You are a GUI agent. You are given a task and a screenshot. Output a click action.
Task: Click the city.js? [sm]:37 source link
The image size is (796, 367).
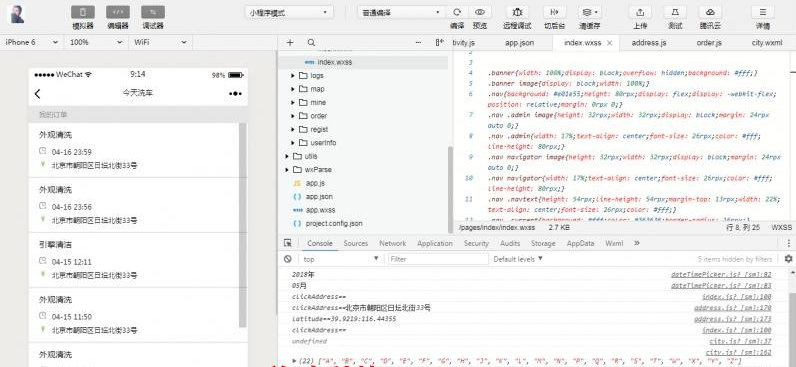tap(740, 341)
